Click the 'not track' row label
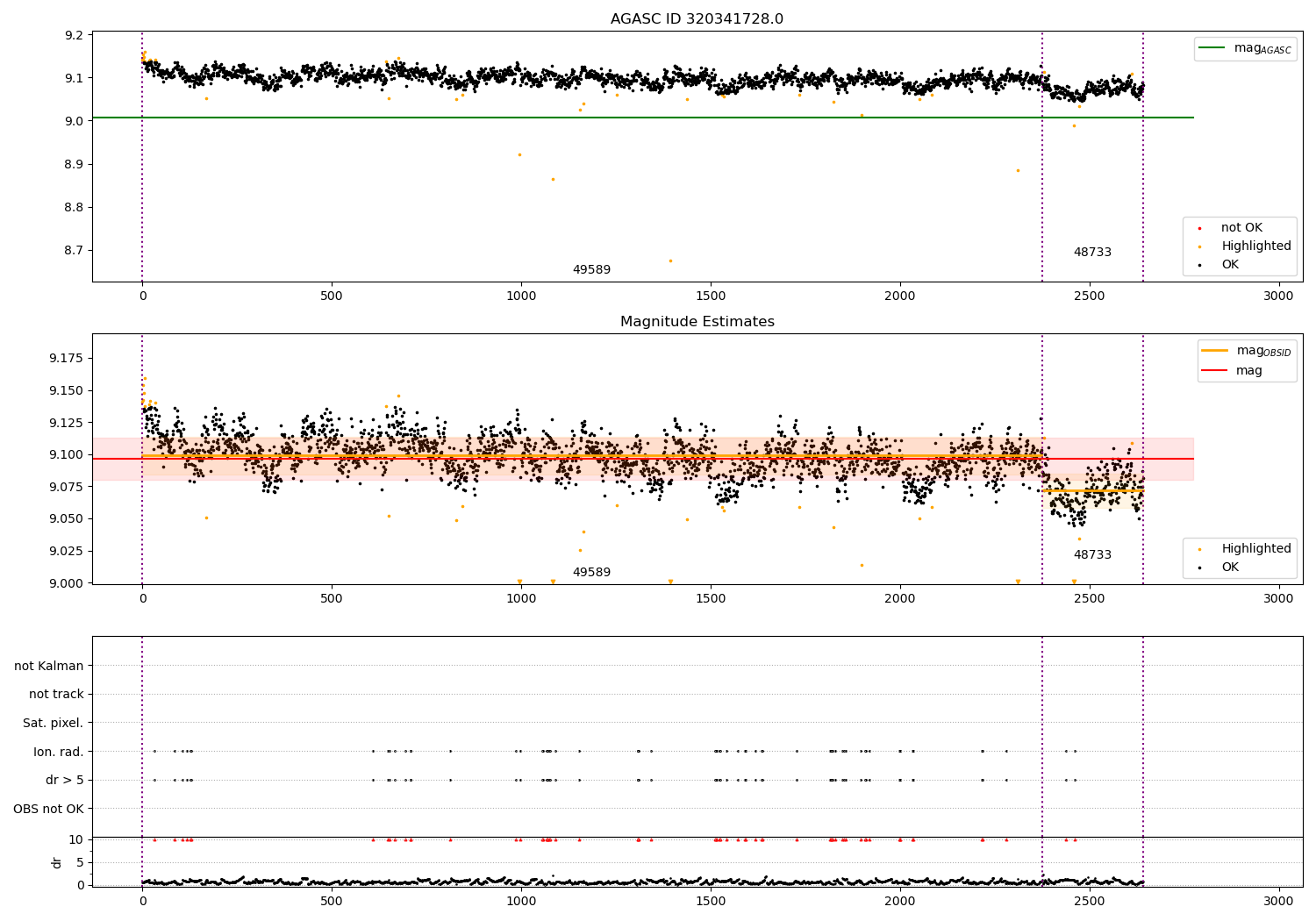 (56, 695)
